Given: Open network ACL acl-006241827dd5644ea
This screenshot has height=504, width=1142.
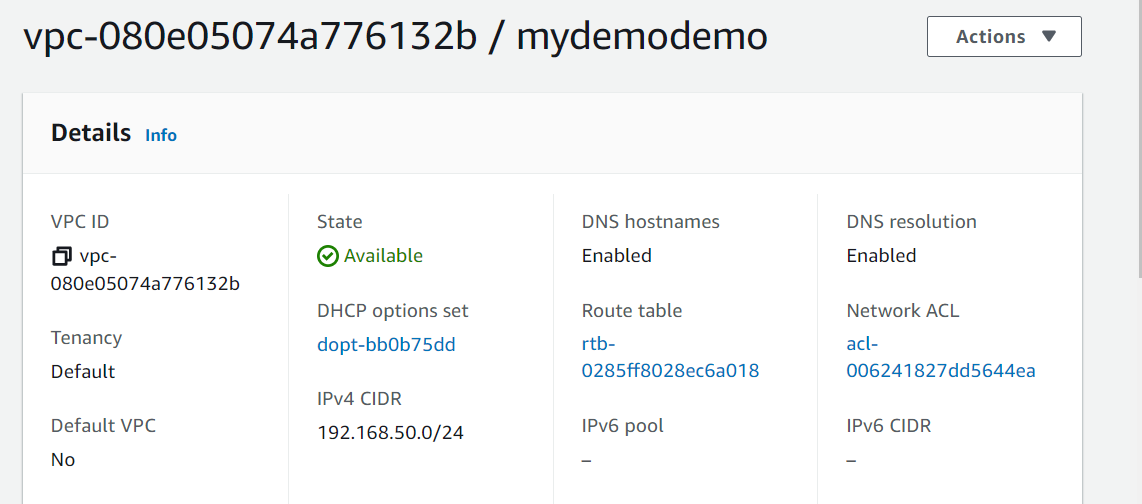Looking at the screenshot, I should [940, 358].
